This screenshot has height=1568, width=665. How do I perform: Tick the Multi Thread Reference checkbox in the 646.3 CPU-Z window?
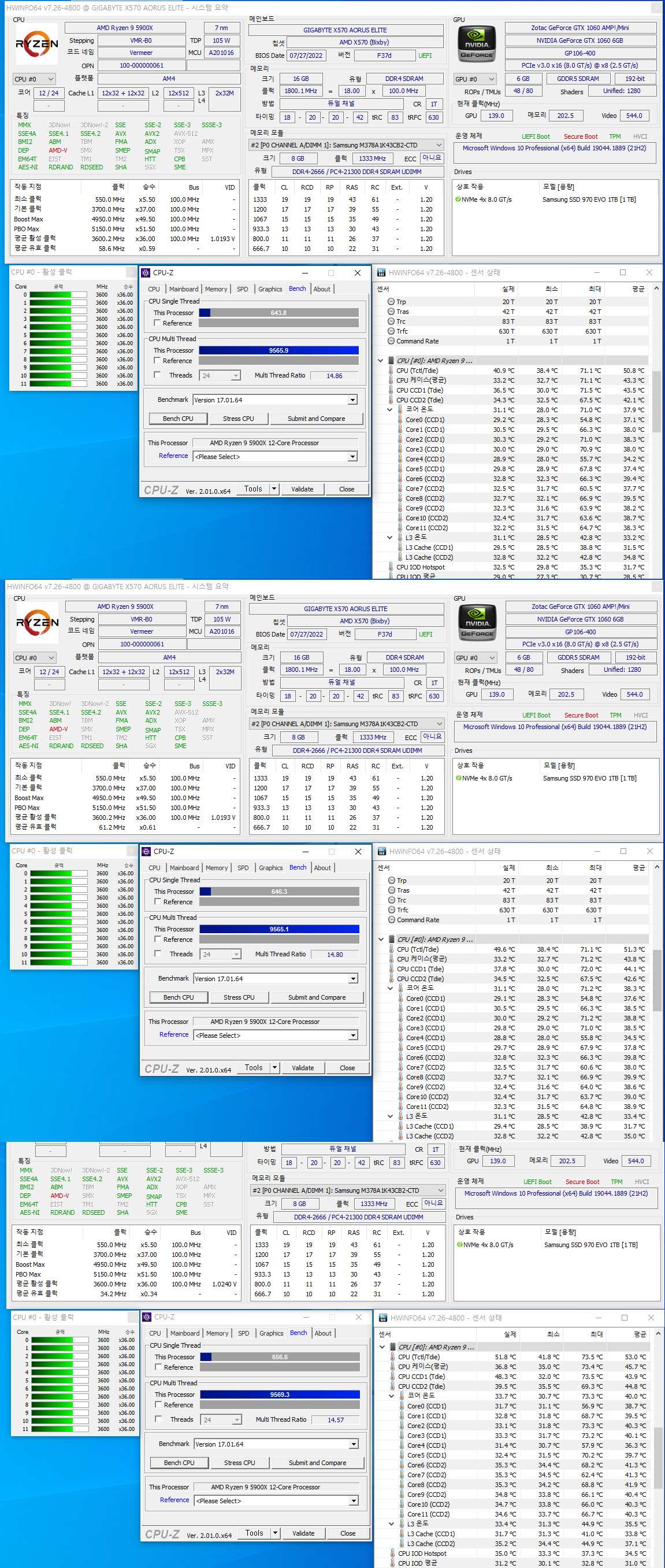click(158, 940)
